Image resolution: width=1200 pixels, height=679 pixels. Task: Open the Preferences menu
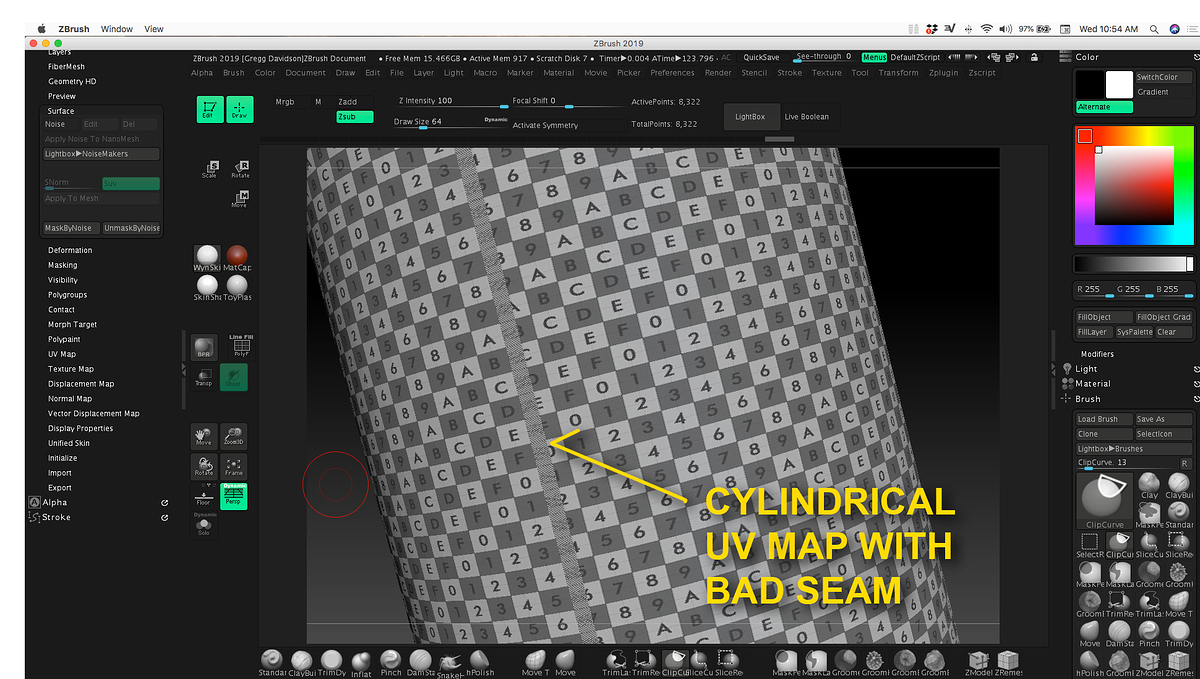tap(672, 73)
